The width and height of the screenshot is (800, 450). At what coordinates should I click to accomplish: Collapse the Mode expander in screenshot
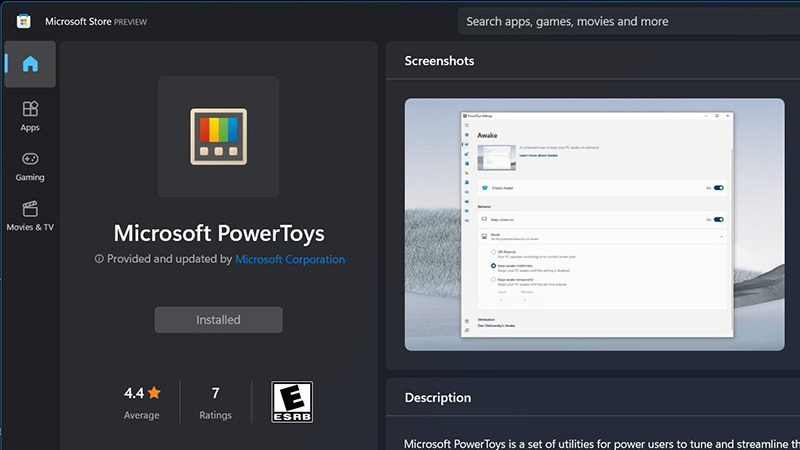click(x=721, y=237)
